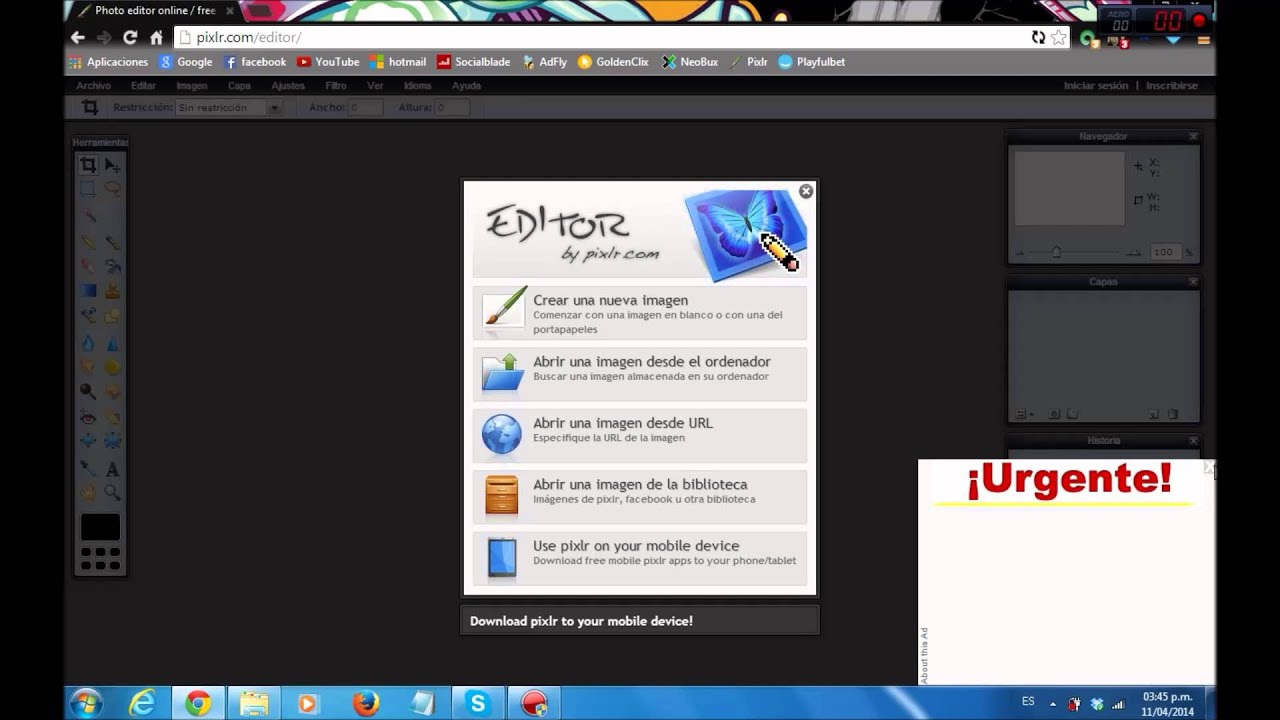Click the browser reload button

(x=130, y=37)
